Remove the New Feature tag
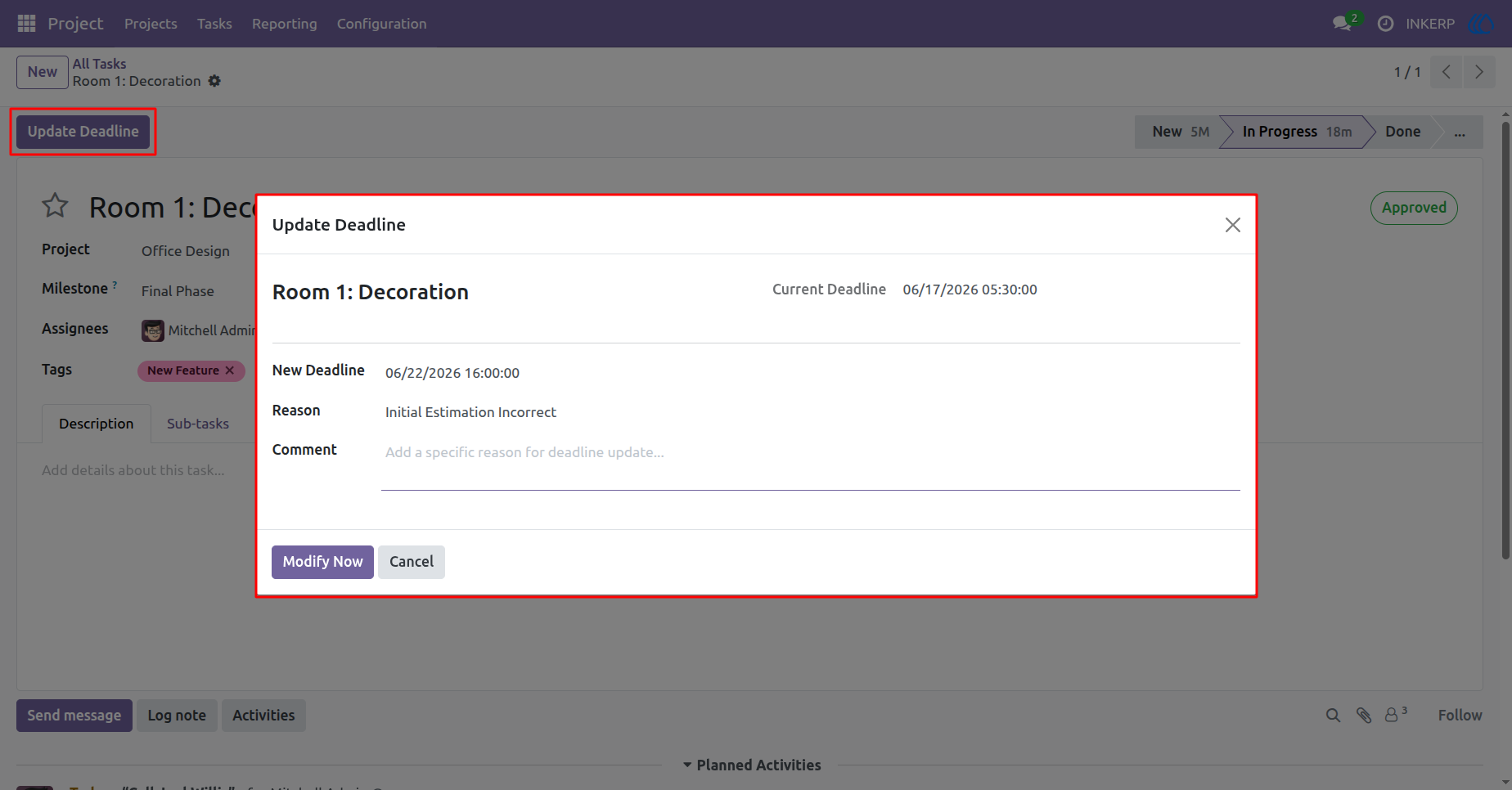 [x=230, y=370]
